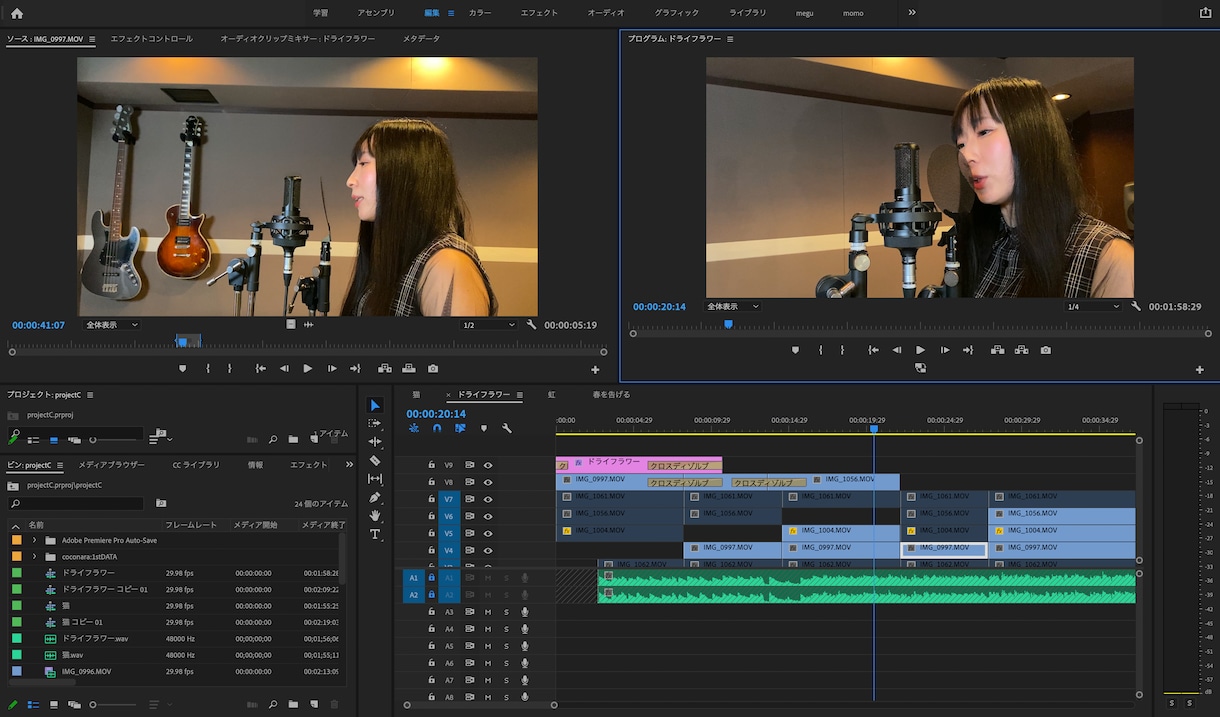This screenshot has height=717, width=1220.
Task: Switch to the メディアブラウザー tab
Action: [x=112, y=465]
